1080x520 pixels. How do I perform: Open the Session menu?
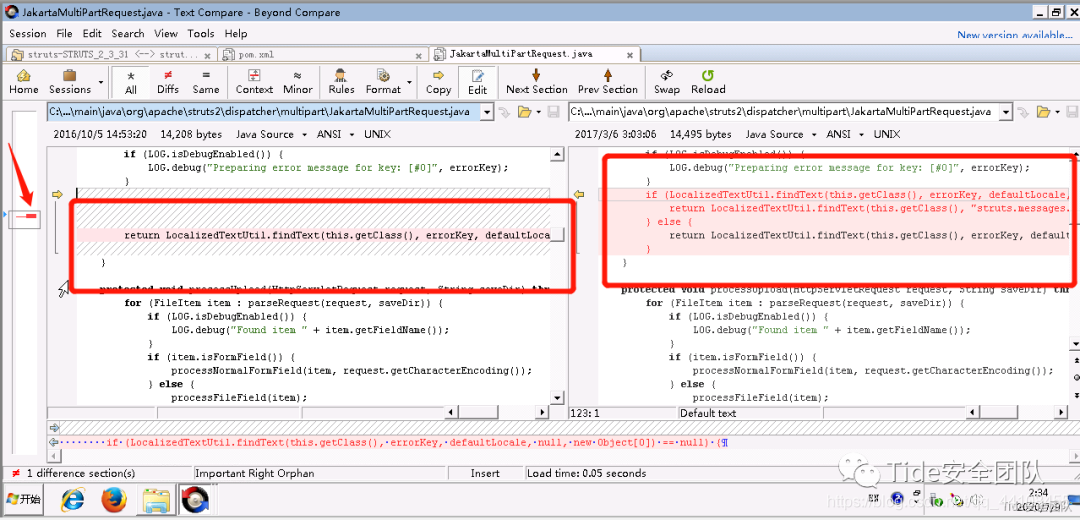[28, 33]
